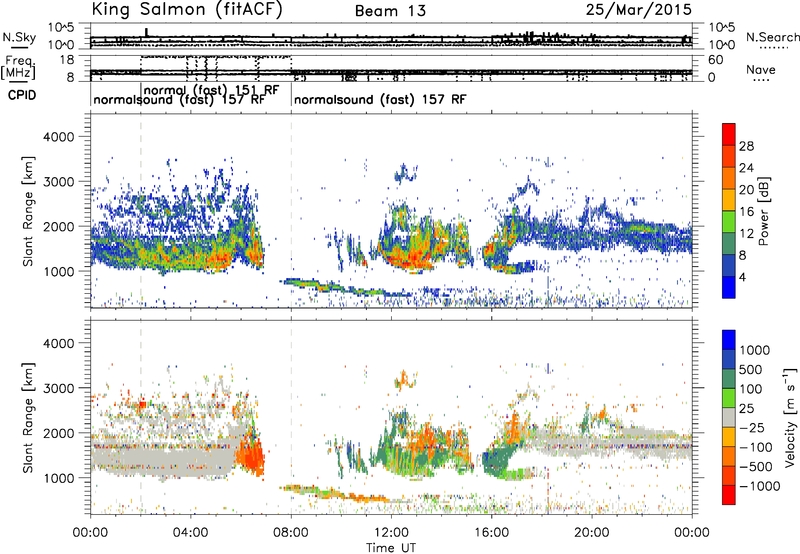The image size is (800, 554).
Task: Click the blue bottom segment of power colorbar
Action: tap(729, 287)
